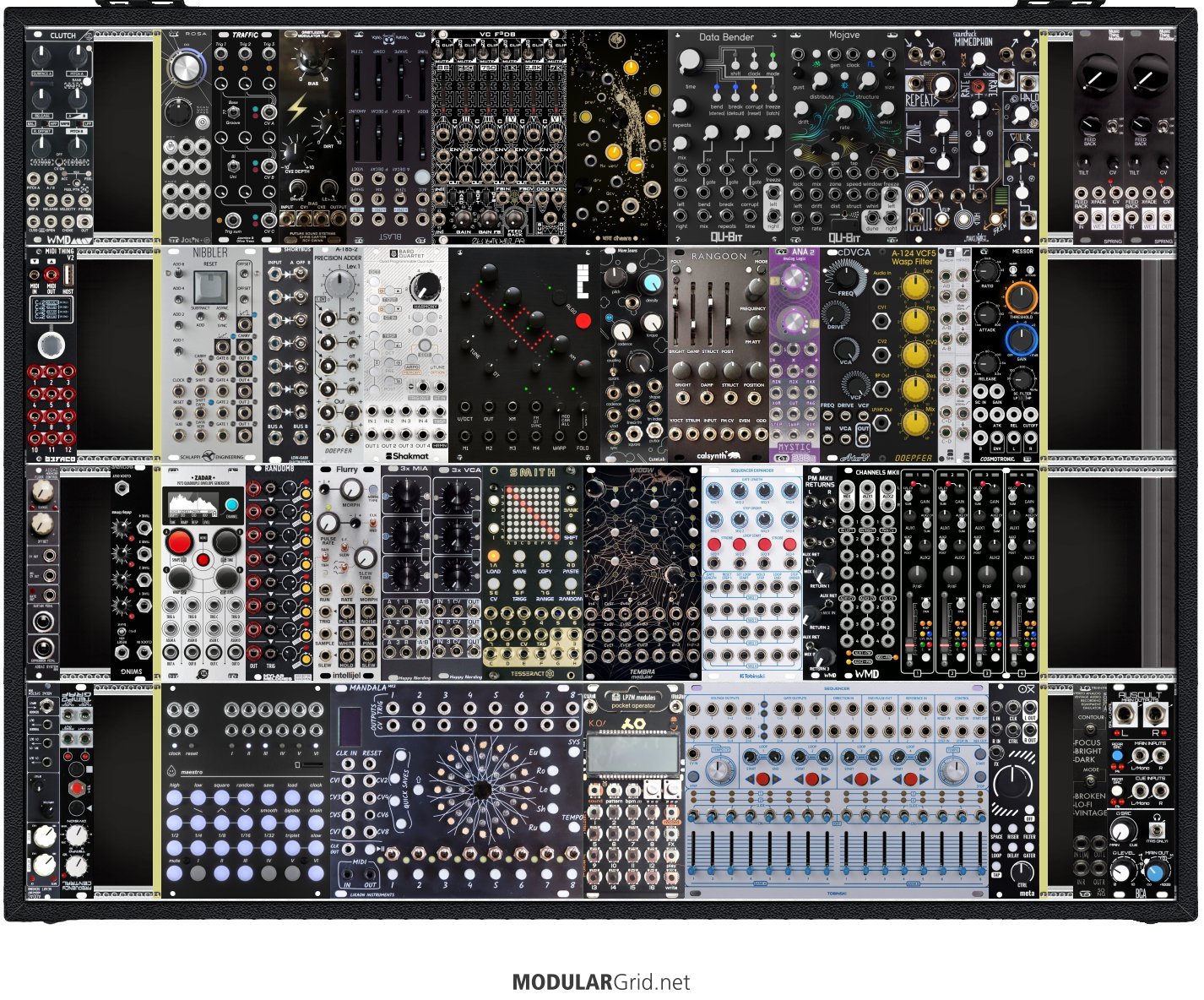Click the SYS button on Mandala
This screenshot has width=1204, height=1000.
pyautogui.click(x=574, y=753)
